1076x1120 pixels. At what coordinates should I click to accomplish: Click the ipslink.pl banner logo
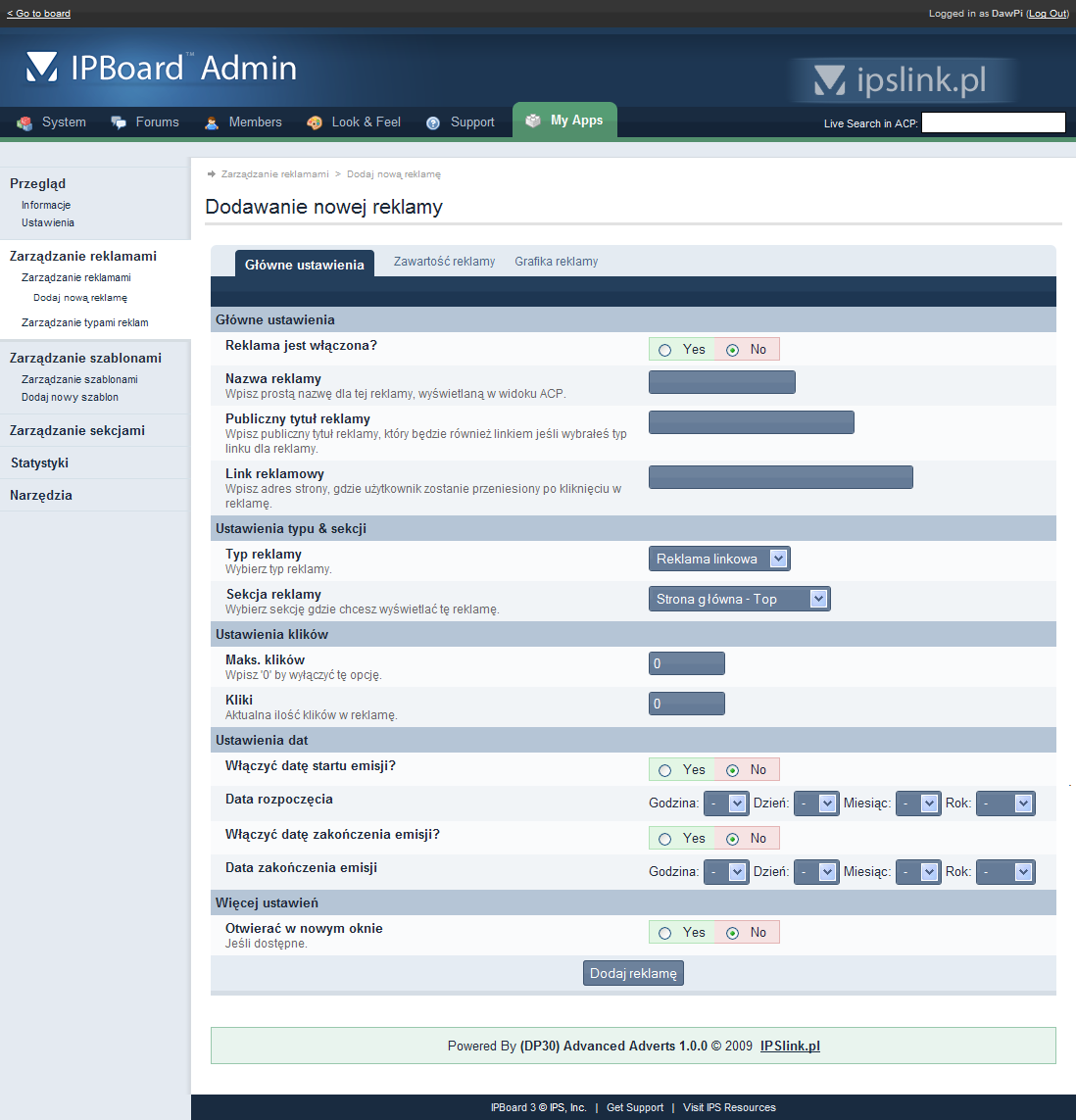pyautogui.click(x=902, y=80)
